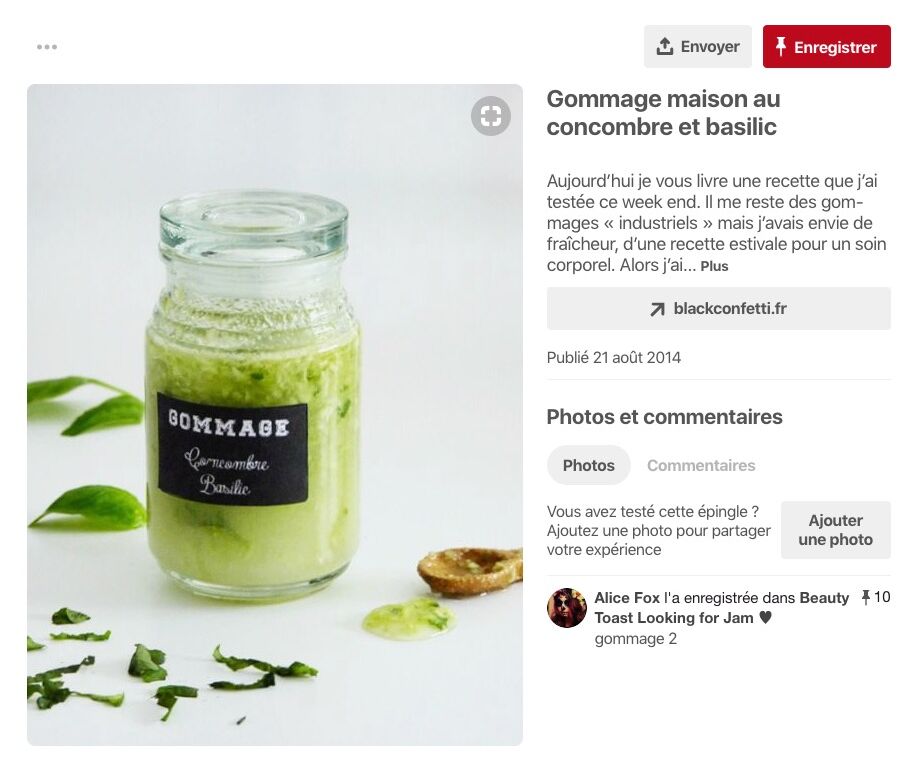Click the pin count icon showing 10
Image resolution: width=901 pixels, height=757 pixels.
point(865,597)
